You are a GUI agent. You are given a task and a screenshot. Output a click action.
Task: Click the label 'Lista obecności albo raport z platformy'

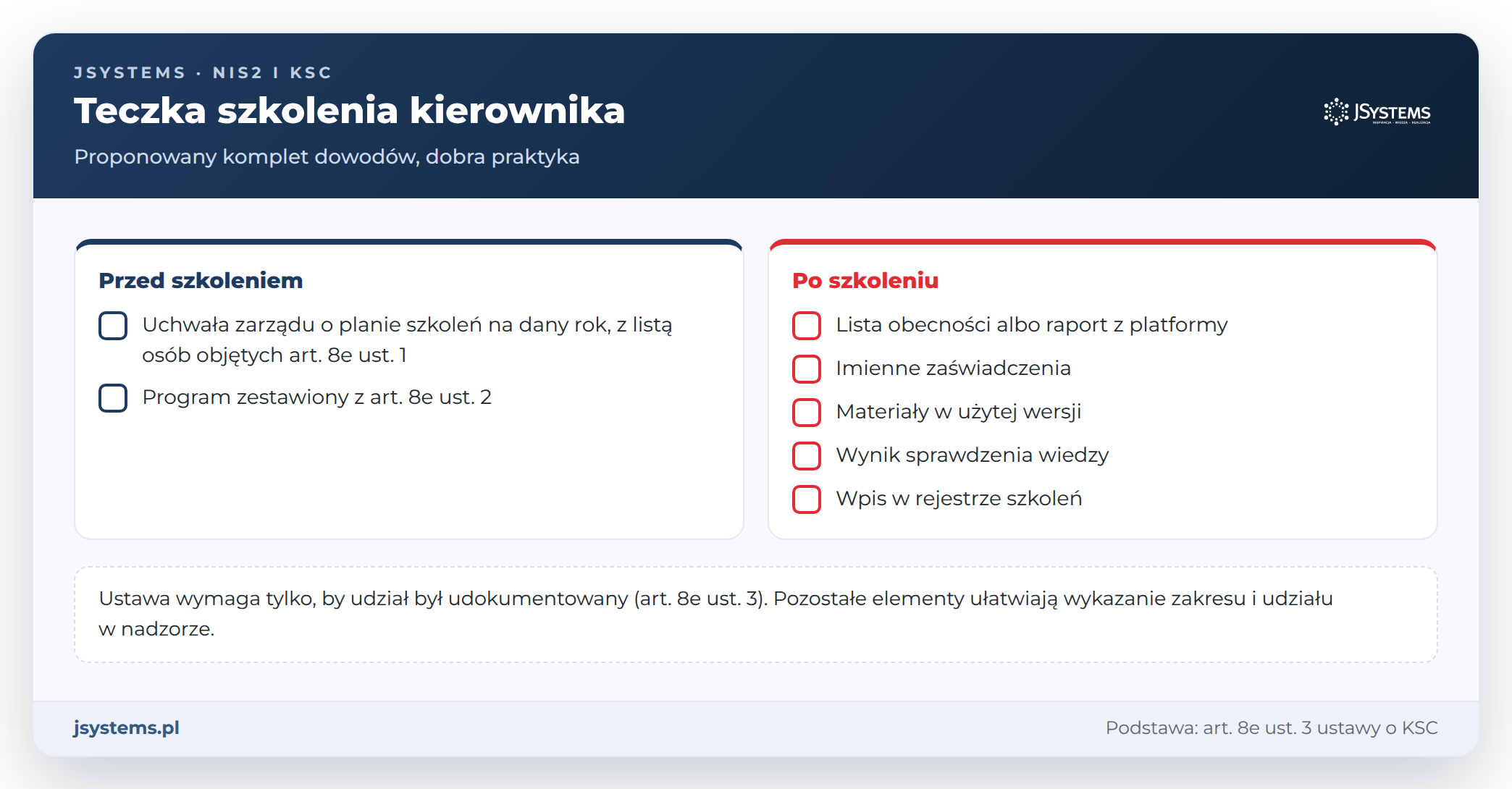[1032, 324]
